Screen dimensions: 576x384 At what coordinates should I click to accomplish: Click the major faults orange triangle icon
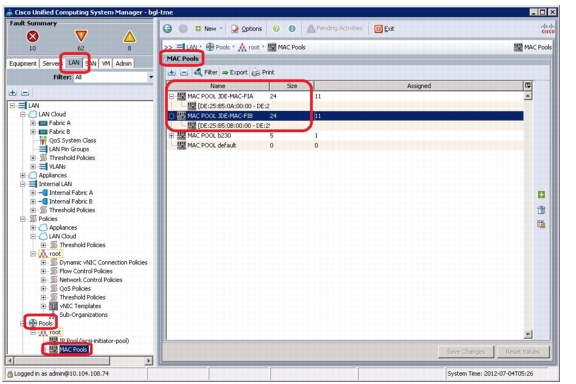point(81,36)
